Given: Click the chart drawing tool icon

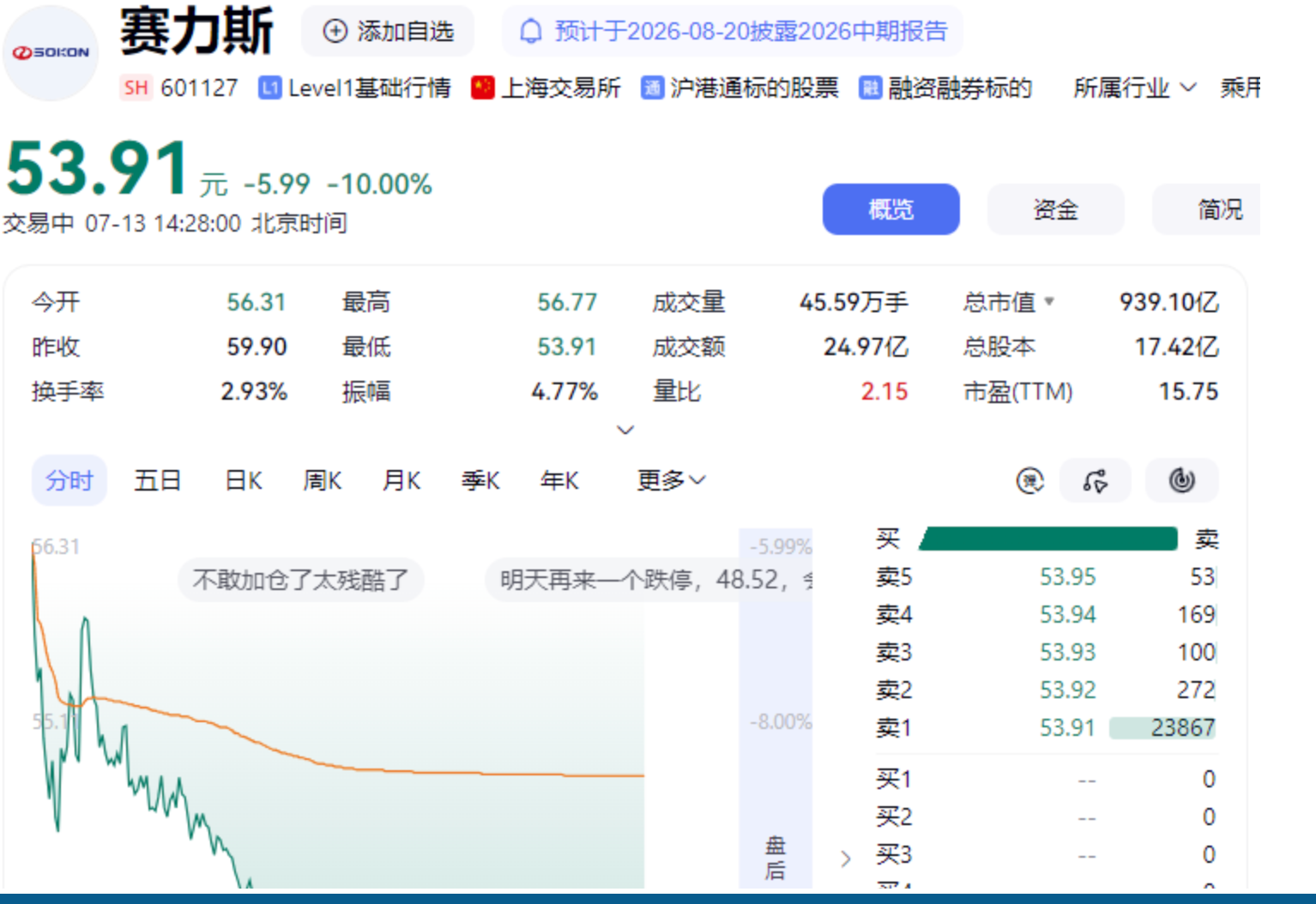Looking at the screenshot, I should (1096, 480).
